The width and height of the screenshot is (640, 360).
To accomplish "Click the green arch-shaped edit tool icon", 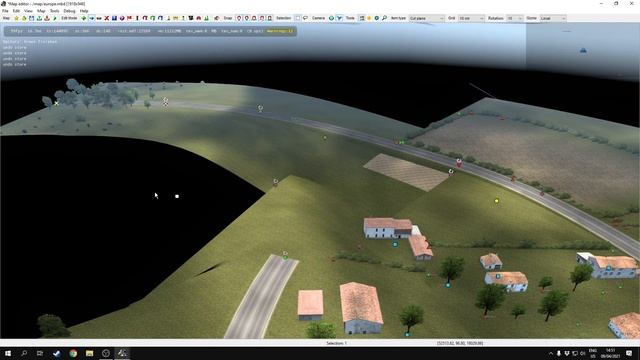I will [x=153, y=18].
